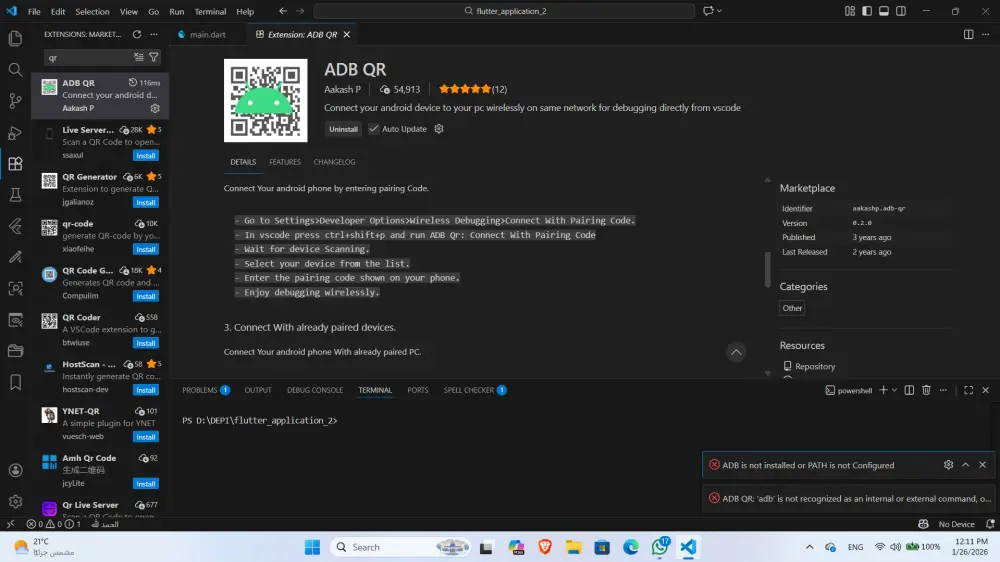Image resolution: width=1000 pixels, height=562 pixels.
Task: Open the Explorer view in activity bar
Action: coord(15,38)
